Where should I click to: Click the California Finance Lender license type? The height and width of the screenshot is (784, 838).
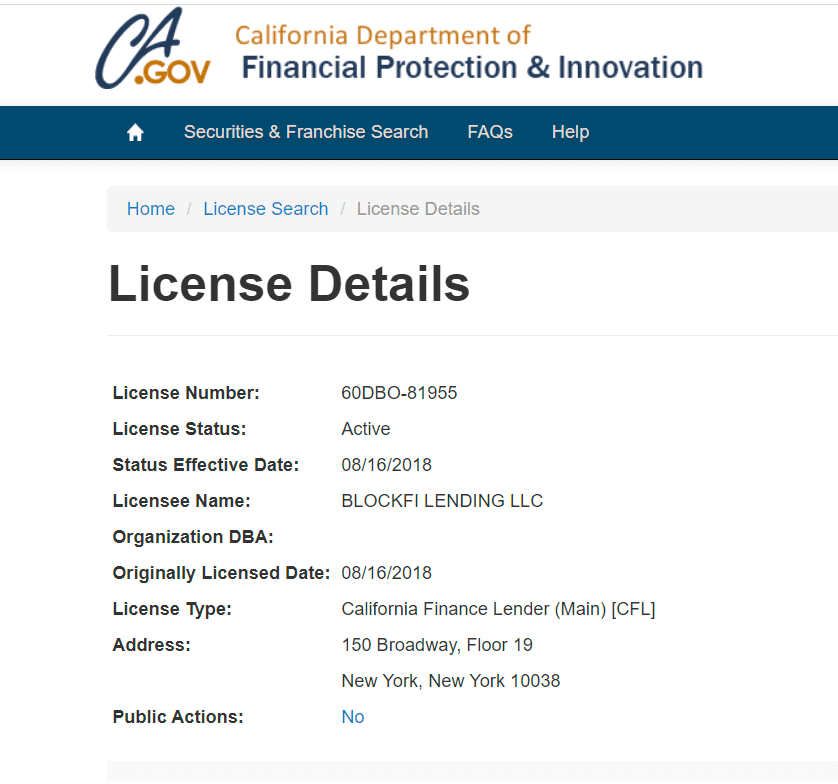(x=498, y=609)
